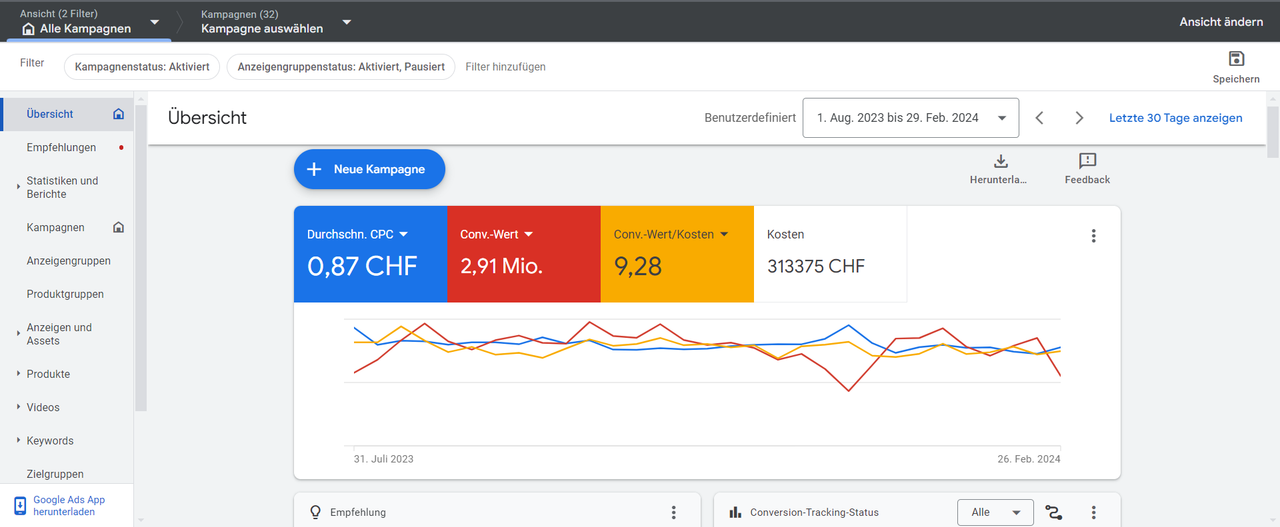
Task: Open the date range picker dropdown
Action: tap(911, 118)
